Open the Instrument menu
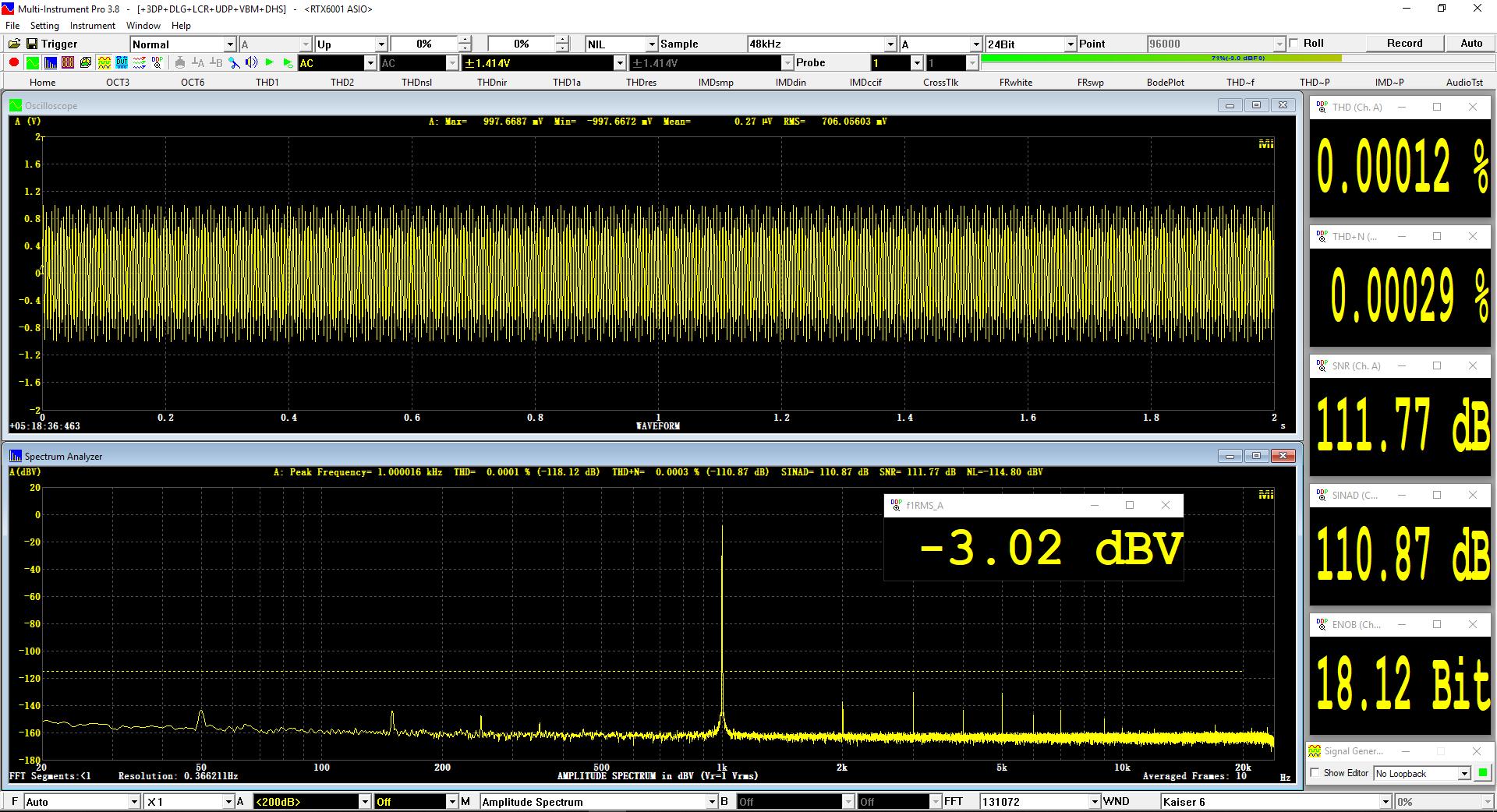Image resolution: width=1497 pixels, height=812 pixels. coord(92,26)
